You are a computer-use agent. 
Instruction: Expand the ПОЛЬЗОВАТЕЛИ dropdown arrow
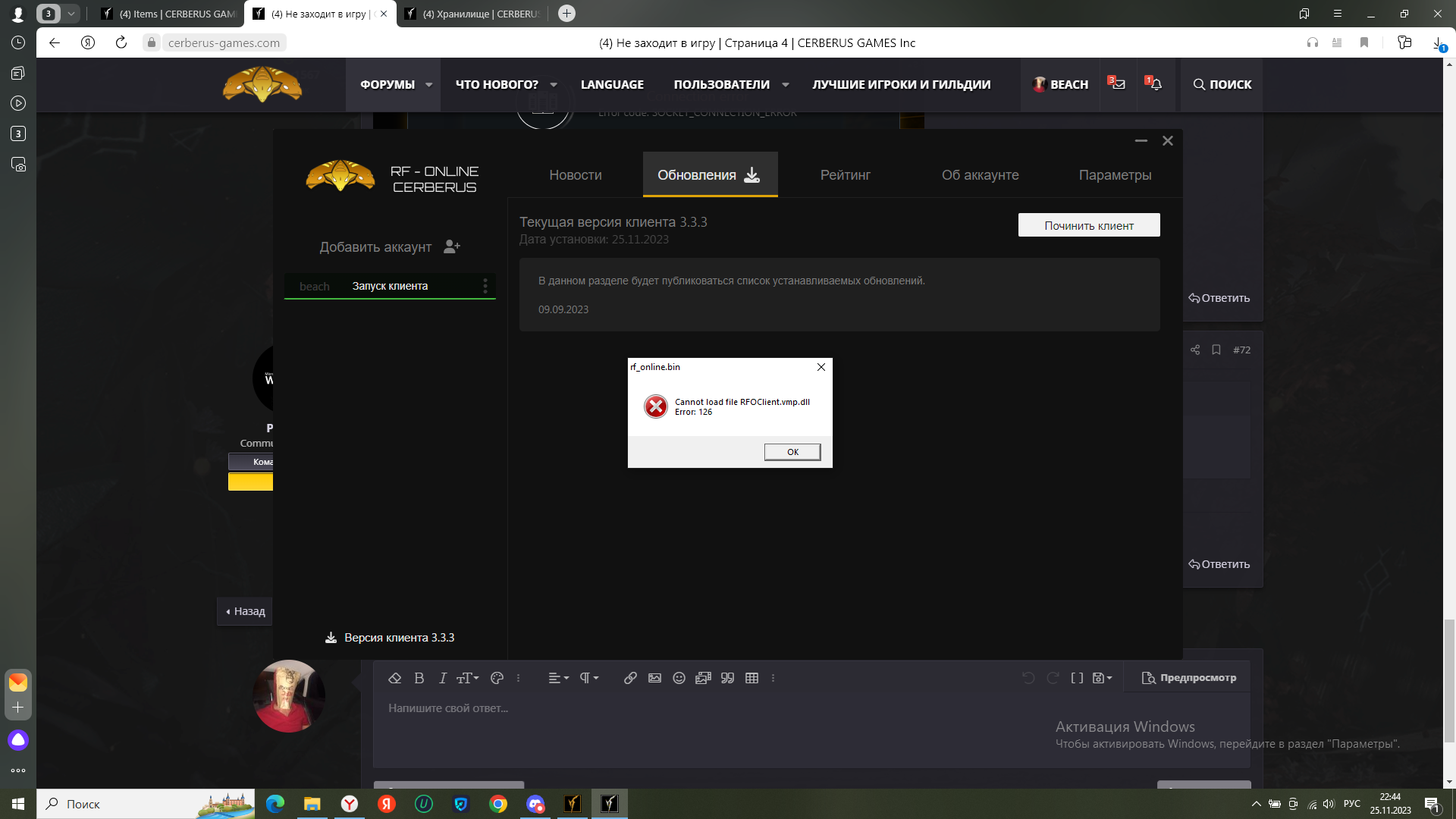click(786, 85)
